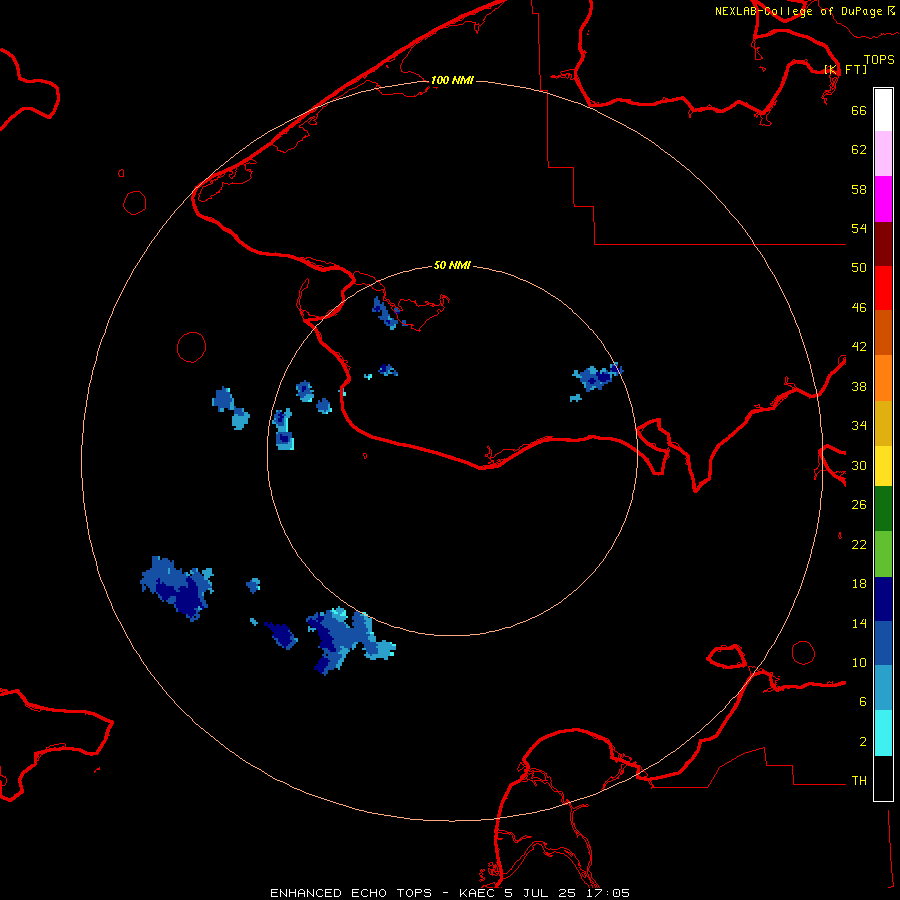Pick the bright orange legend swatch
900x900 pixels.
pyautogui.click(x=883, y=378)
